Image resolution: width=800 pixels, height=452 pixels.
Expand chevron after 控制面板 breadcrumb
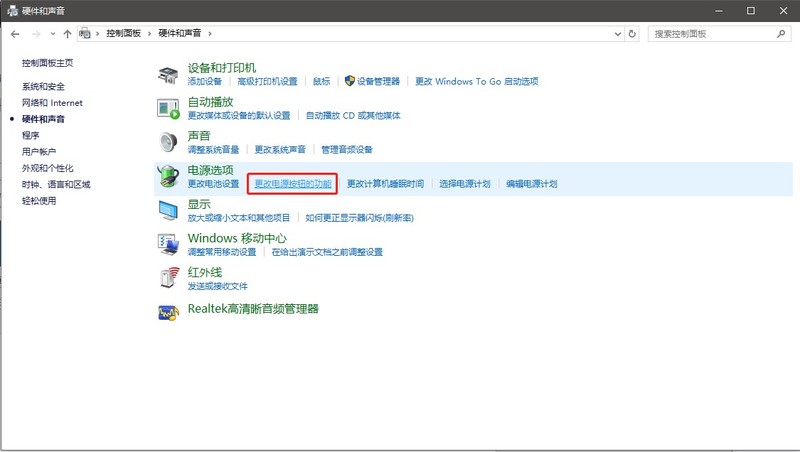coord(149,34)
